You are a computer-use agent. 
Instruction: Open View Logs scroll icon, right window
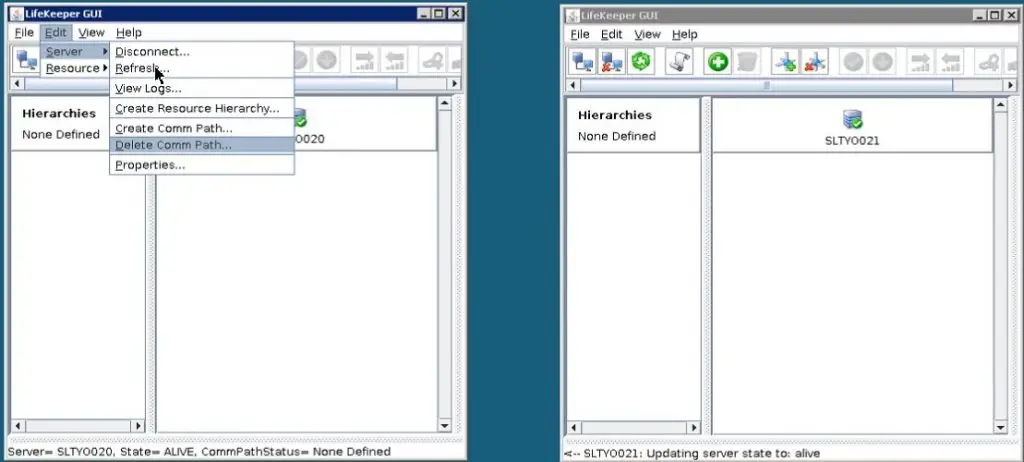tap(679, 63)
